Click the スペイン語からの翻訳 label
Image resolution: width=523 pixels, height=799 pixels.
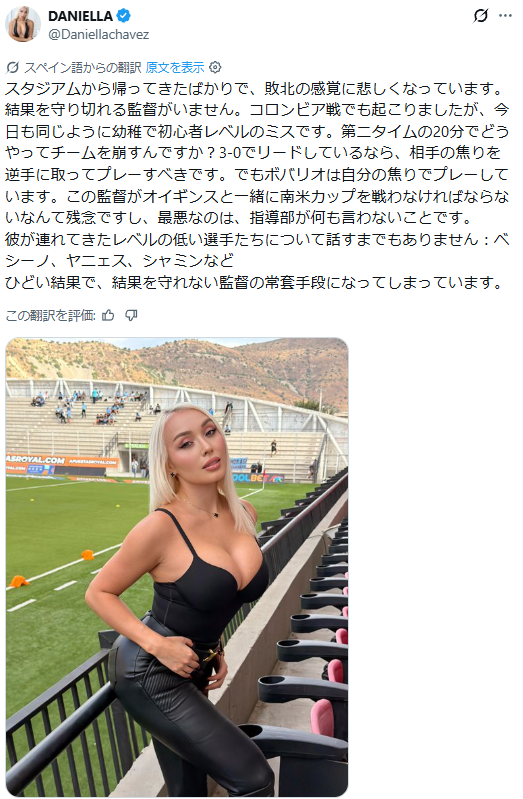pos(83,67)
